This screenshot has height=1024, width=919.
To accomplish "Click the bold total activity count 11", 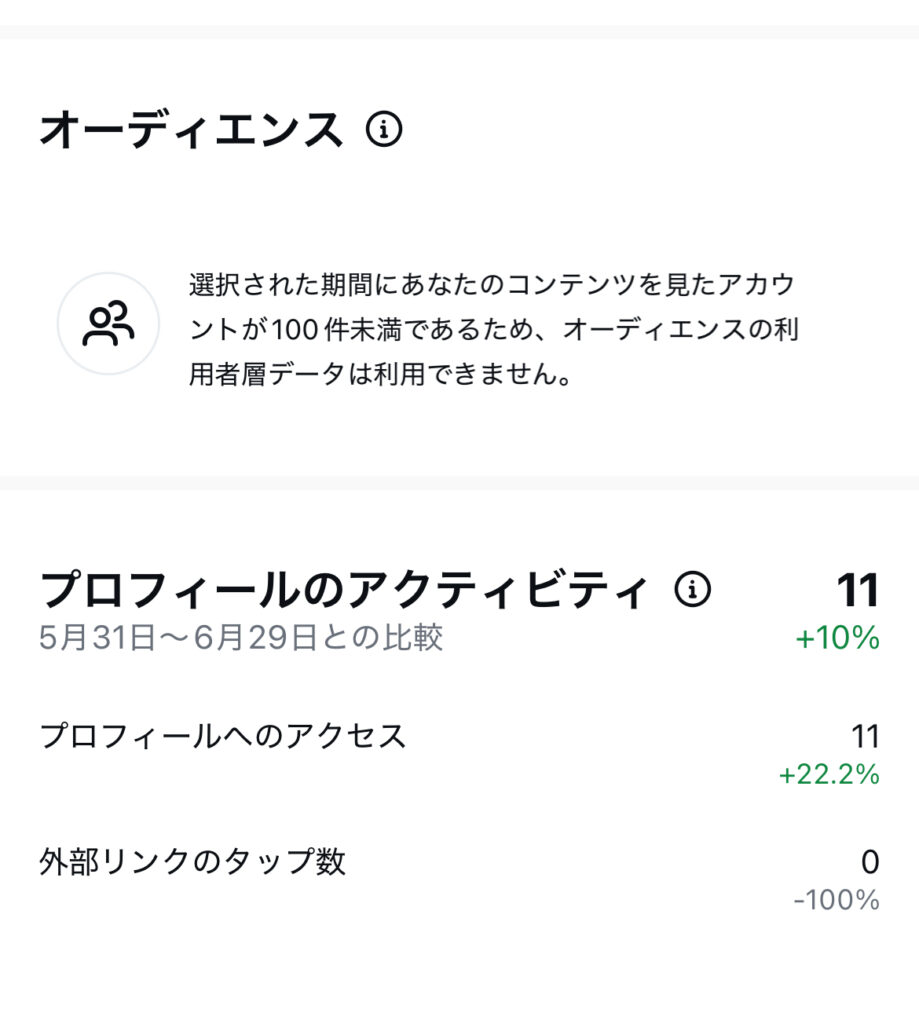I will coord(857,590).
